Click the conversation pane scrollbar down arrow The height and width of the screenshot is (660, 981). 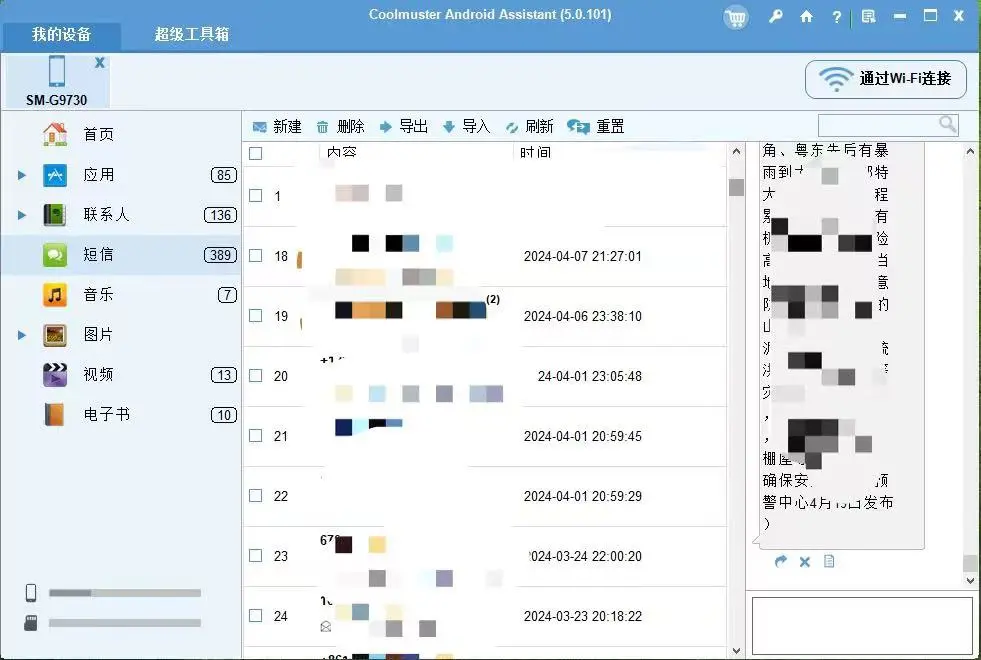(970, 580)
